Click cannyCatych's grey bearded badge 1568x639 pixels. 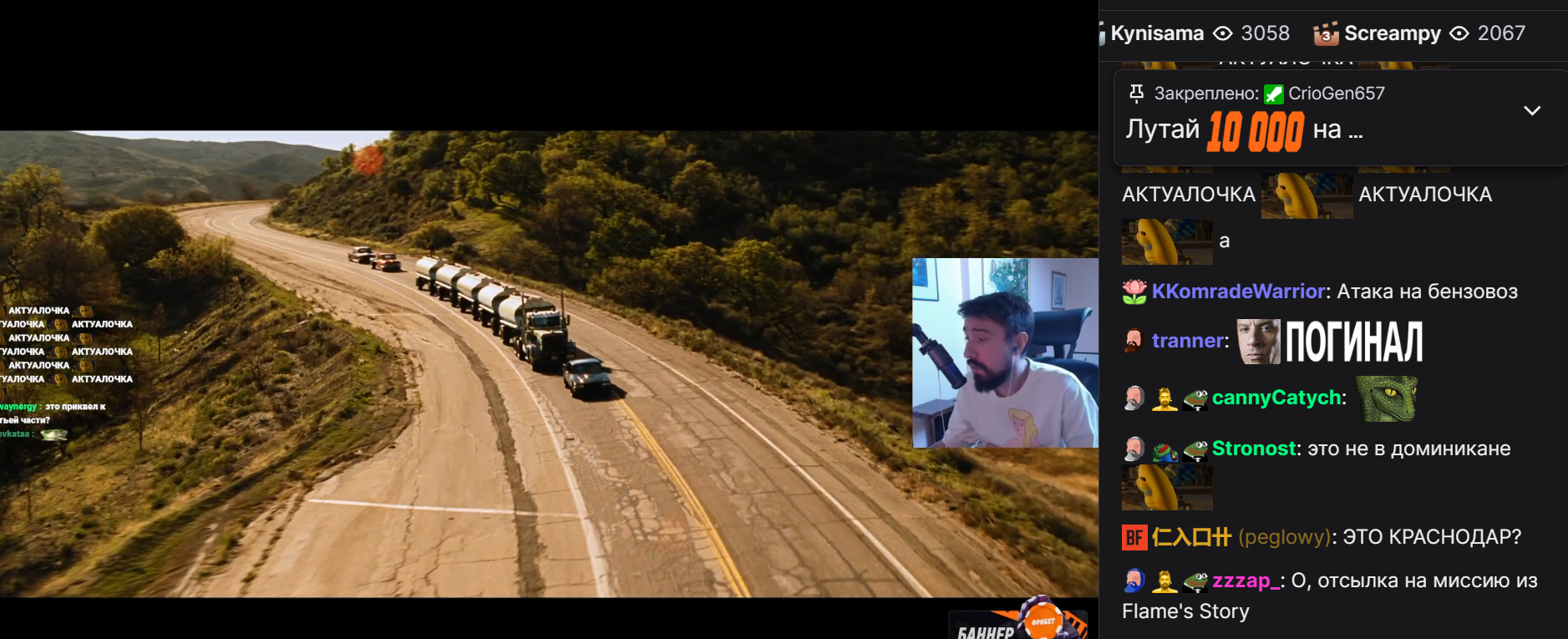pos(1134,398)
